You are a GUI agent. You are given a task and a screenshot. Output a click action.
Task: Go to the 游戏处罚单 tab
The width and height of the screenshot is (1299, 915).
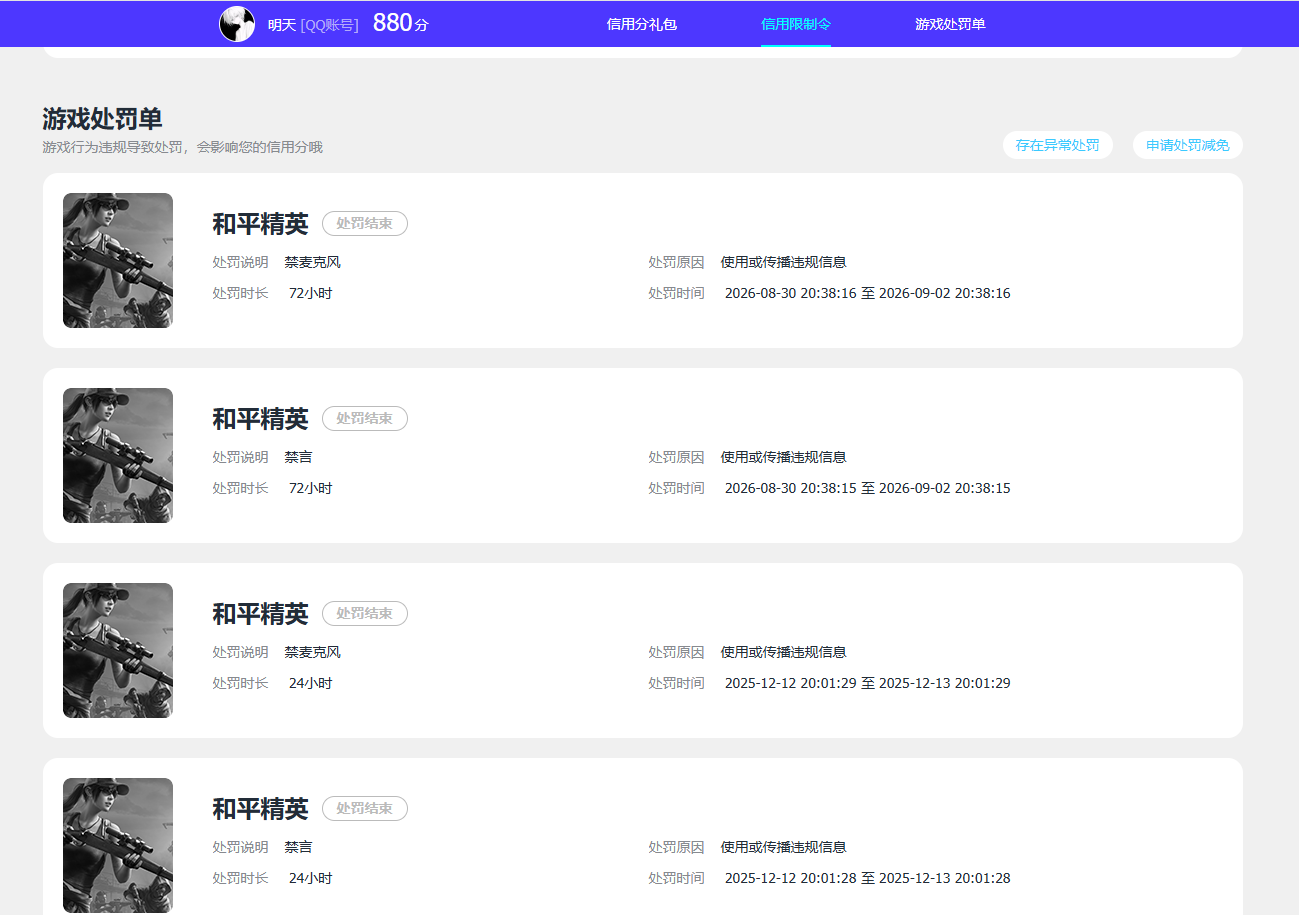pos(950,24)
